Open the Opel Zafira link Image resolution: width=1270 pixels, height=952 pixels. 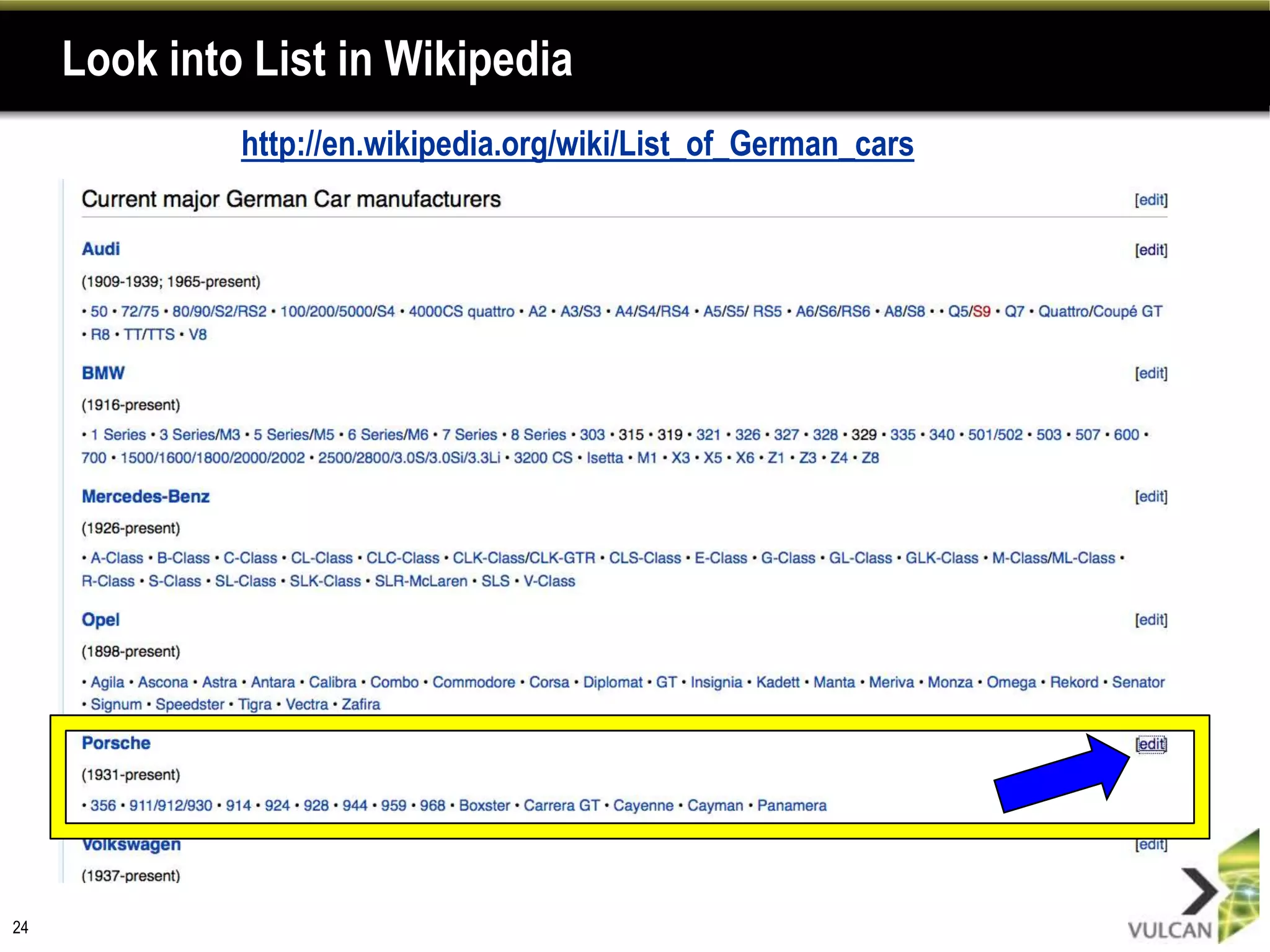click(x=361, y=705)
